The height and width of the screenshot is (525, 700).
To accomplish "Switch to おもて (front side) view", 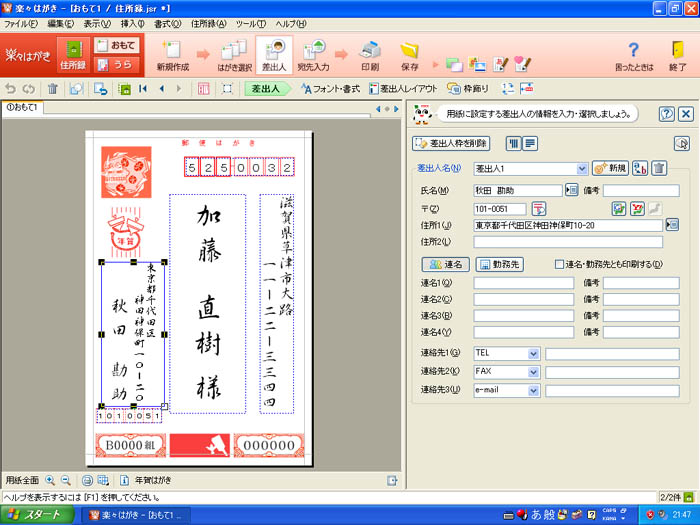I will [117, 46].
